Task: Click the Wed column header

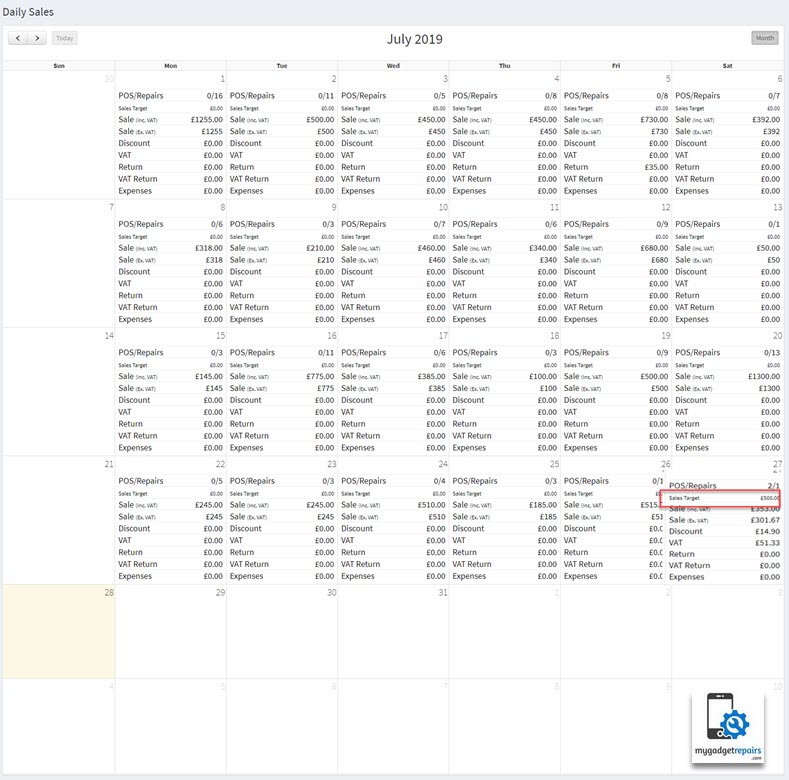Action: (x=393, y=65)
